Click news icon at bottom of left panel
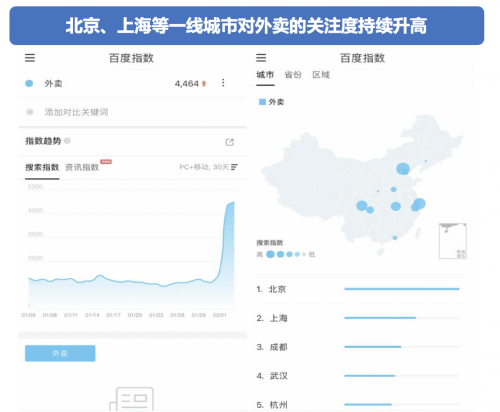Viewport: 500px width, 412px height. click(132, 399)
